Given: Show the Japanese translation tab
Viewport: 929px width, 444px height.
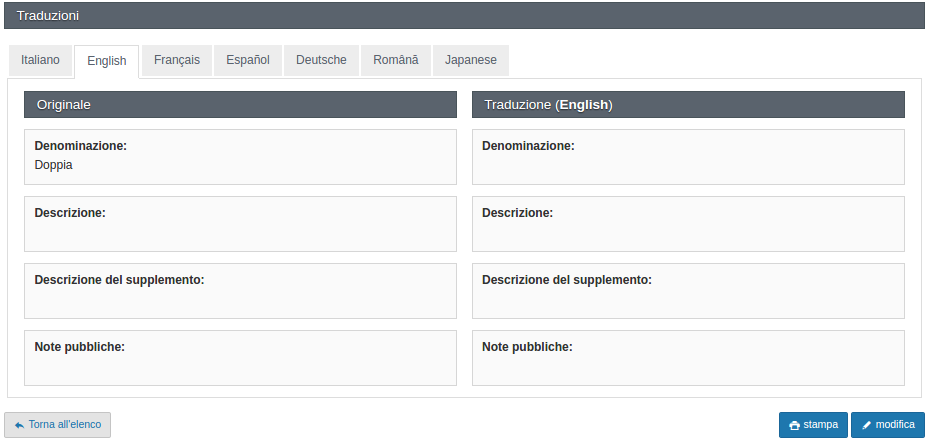Looking at the screenshot, I should (x=470, y=60).
